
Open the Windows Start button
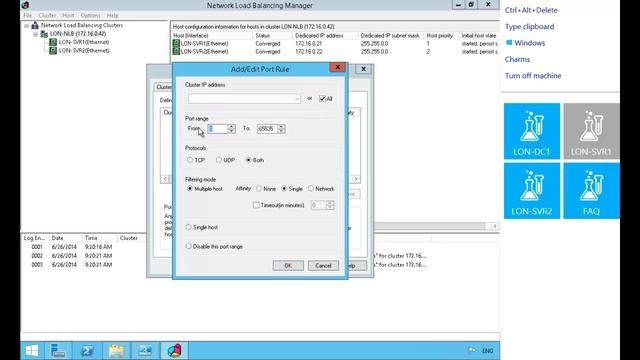[x=32, y=351]
